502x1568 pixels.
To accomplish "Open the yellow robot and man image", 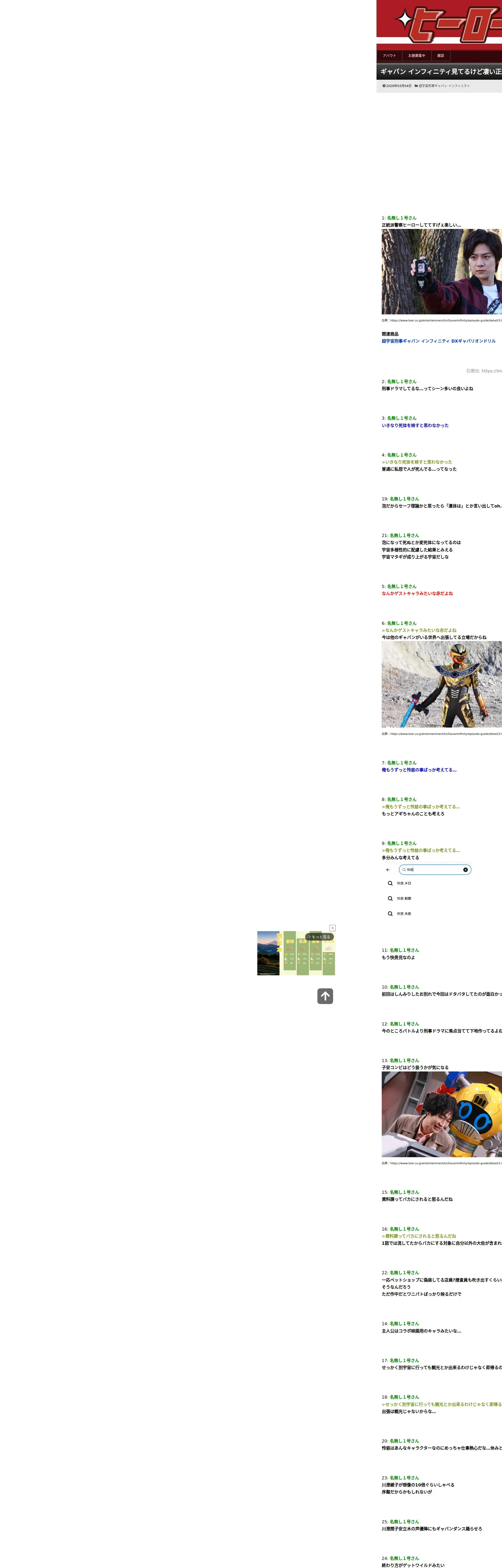I will click(441, 1114).
